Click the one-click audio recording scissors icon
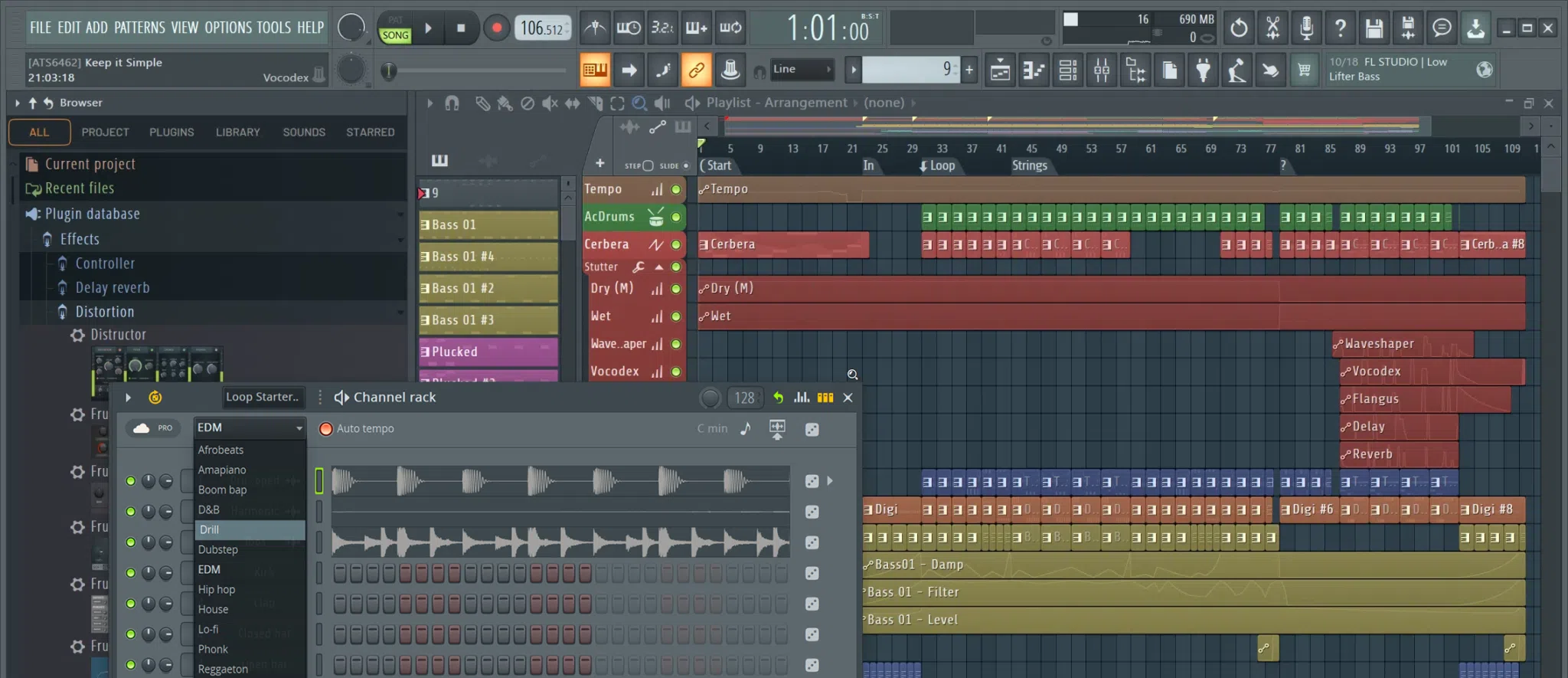The image size is (1568, 678). tap(1272, 28)
